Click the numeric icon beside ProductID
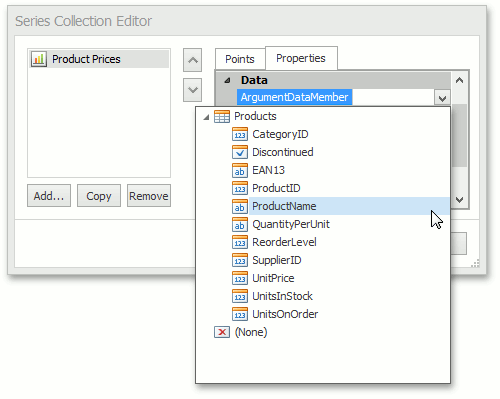500x399 pixels. 240,188
